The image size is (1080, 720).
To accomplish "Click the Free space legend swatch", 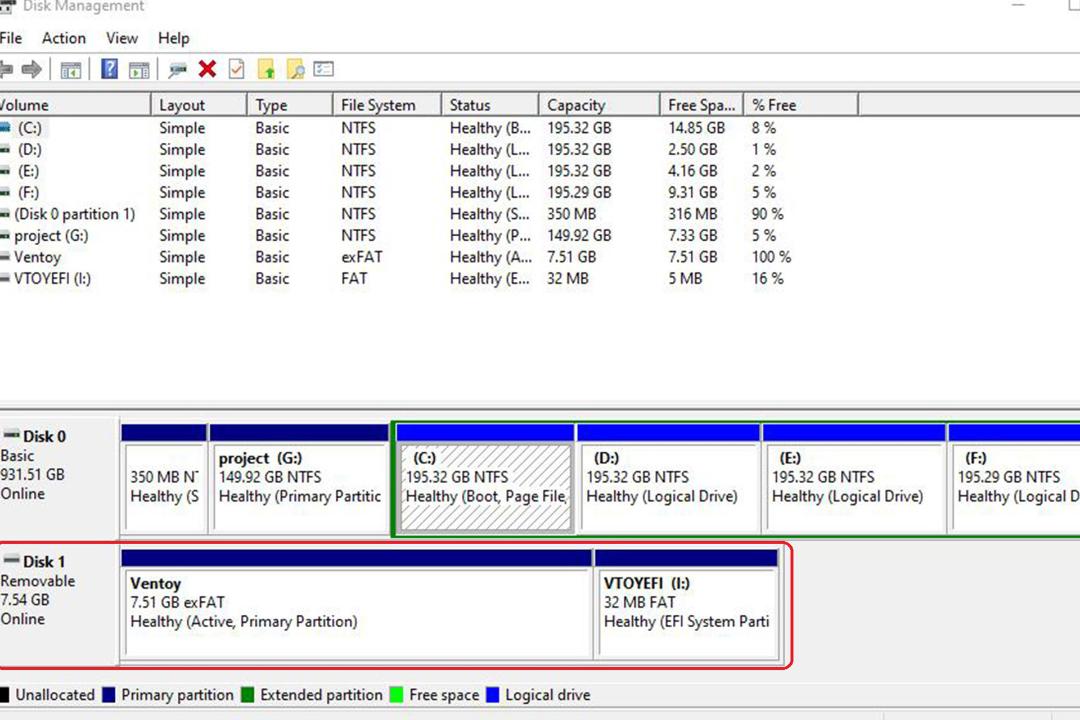I will [396, 695].
